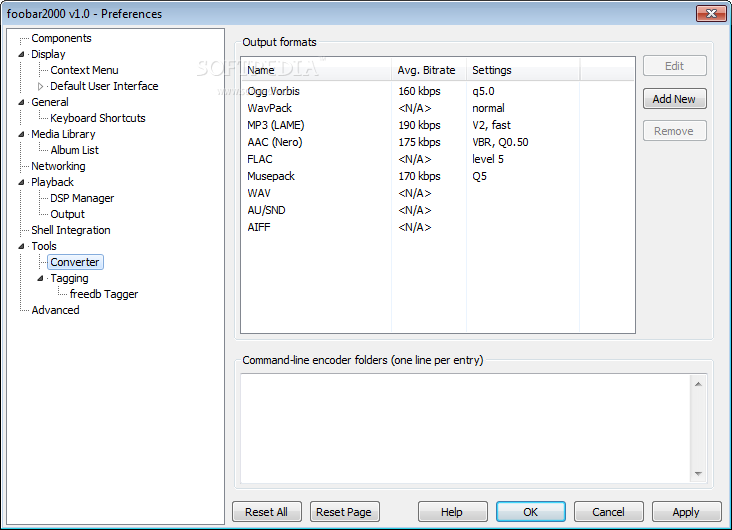
Task: Close the Preferences window
Action: 711,14
